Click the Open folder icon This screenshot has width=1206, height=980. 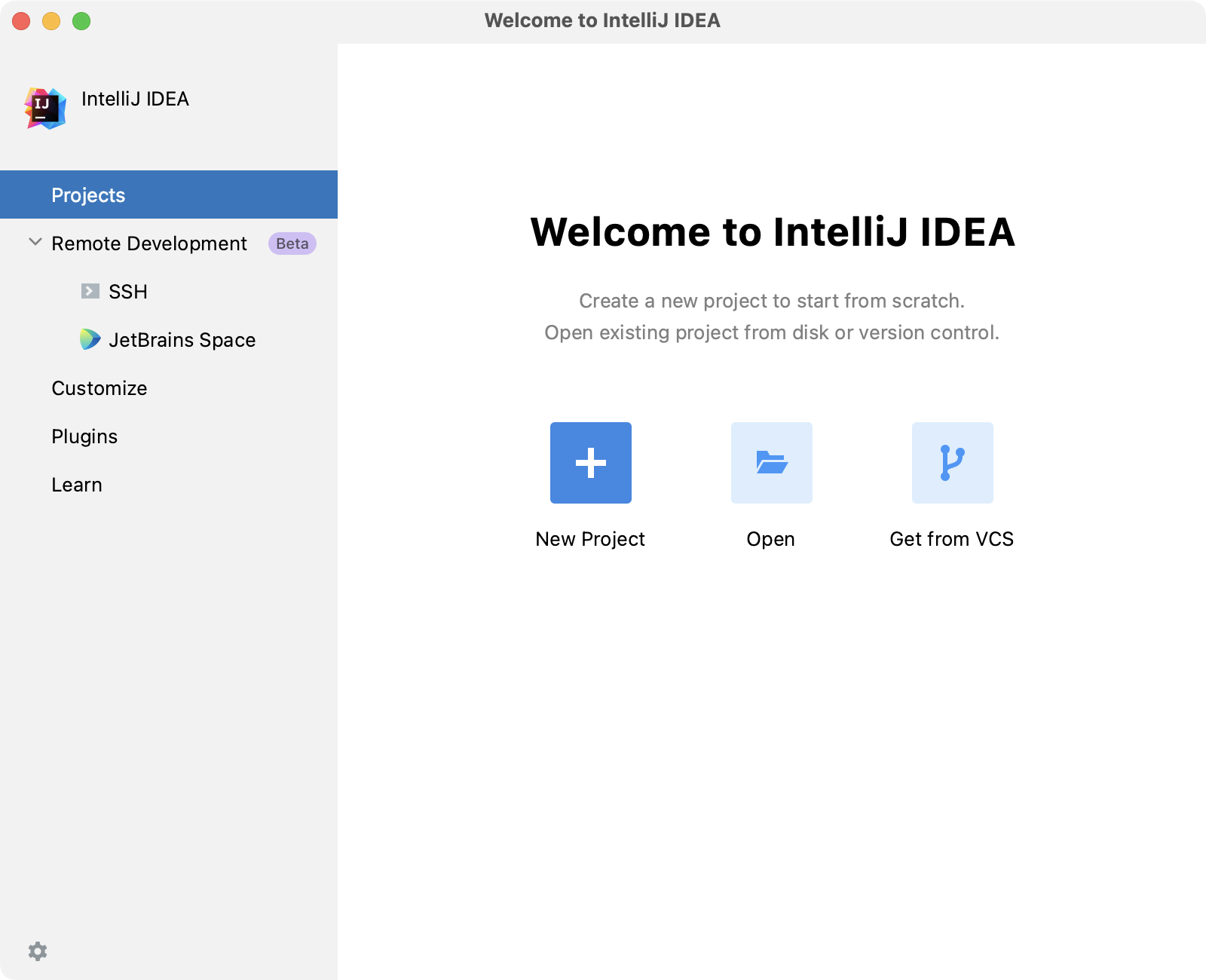coord(772,463)
